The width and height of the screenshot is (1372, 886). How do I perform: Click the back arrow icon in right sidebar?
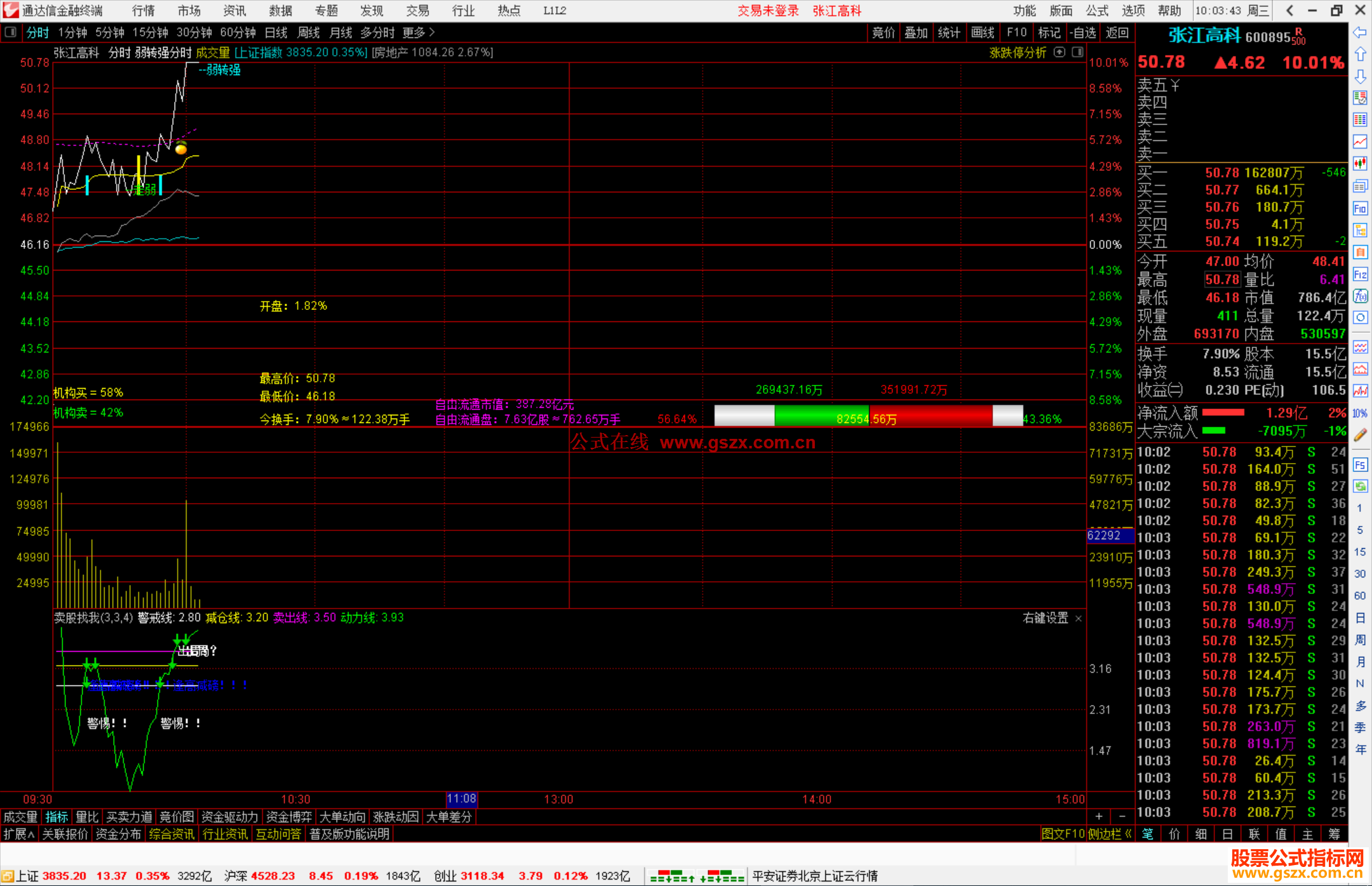pyautogui.click(x=1360, y=32)
